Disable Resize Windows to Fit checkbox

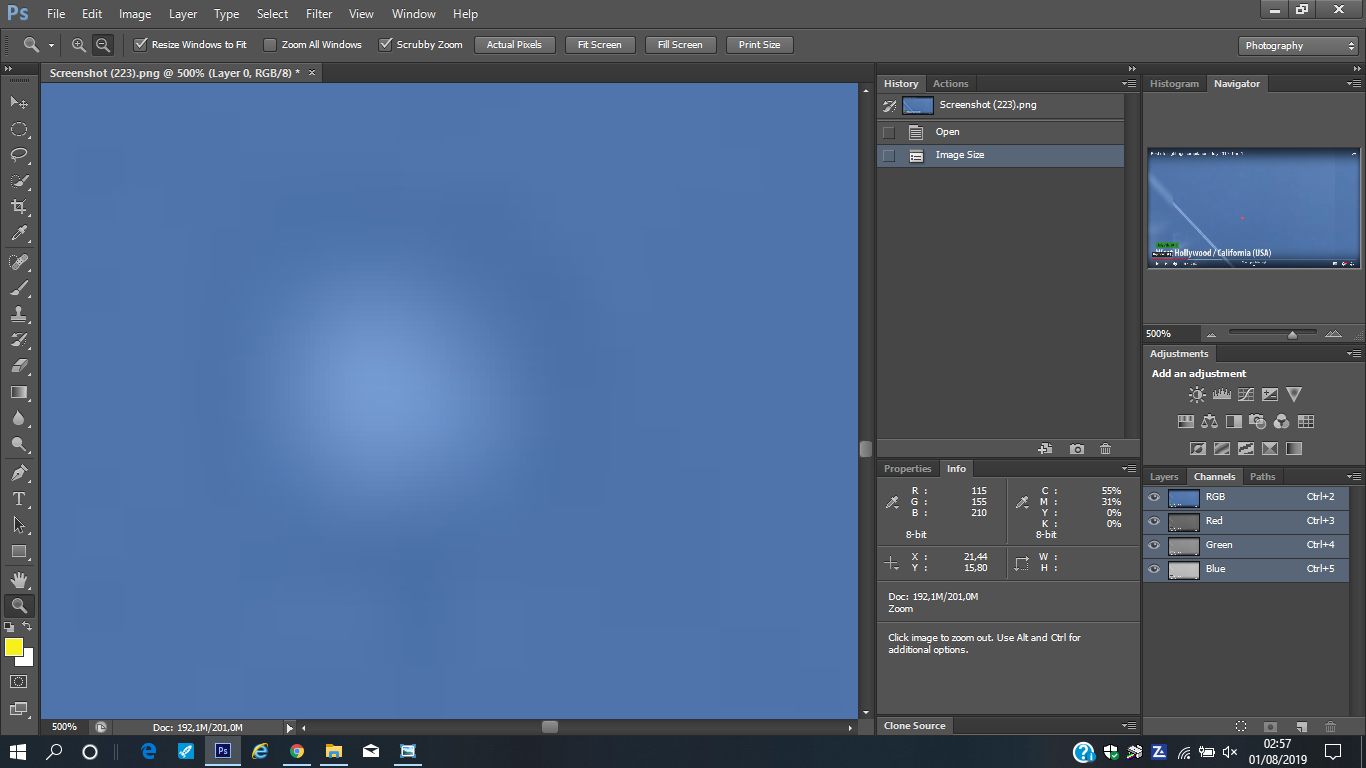[x=141, y=45]
